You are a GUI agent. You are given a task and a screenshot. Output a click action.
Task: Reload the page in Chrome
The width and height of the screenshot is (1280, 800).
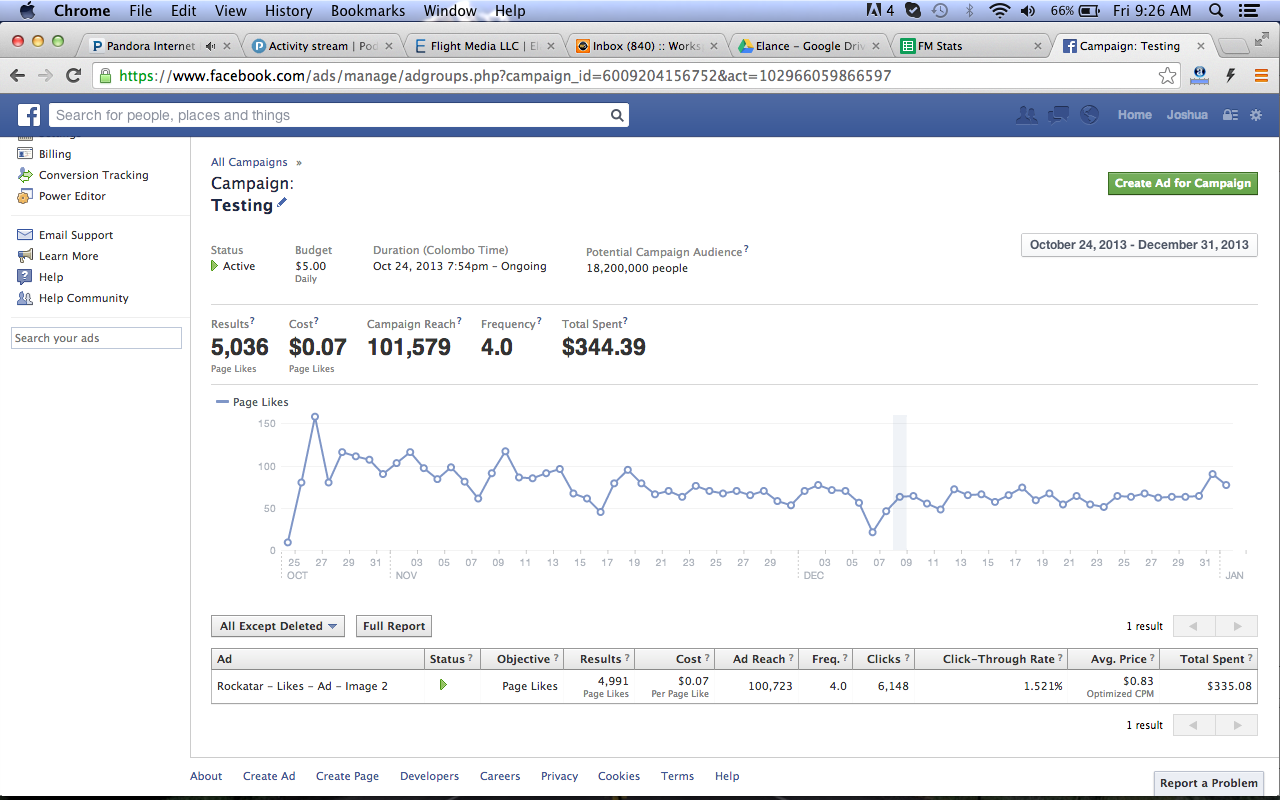[73, 76]
